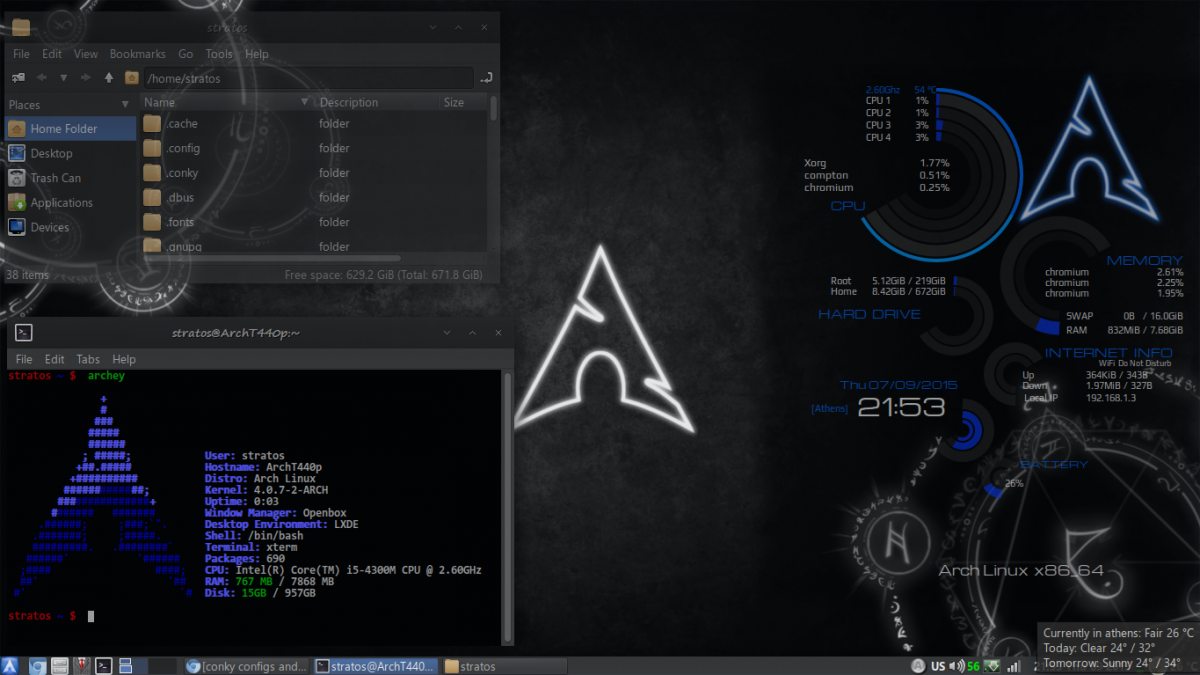Open Help menu in terminal
Screen dimensions: 1200x675
click(124, 359)
